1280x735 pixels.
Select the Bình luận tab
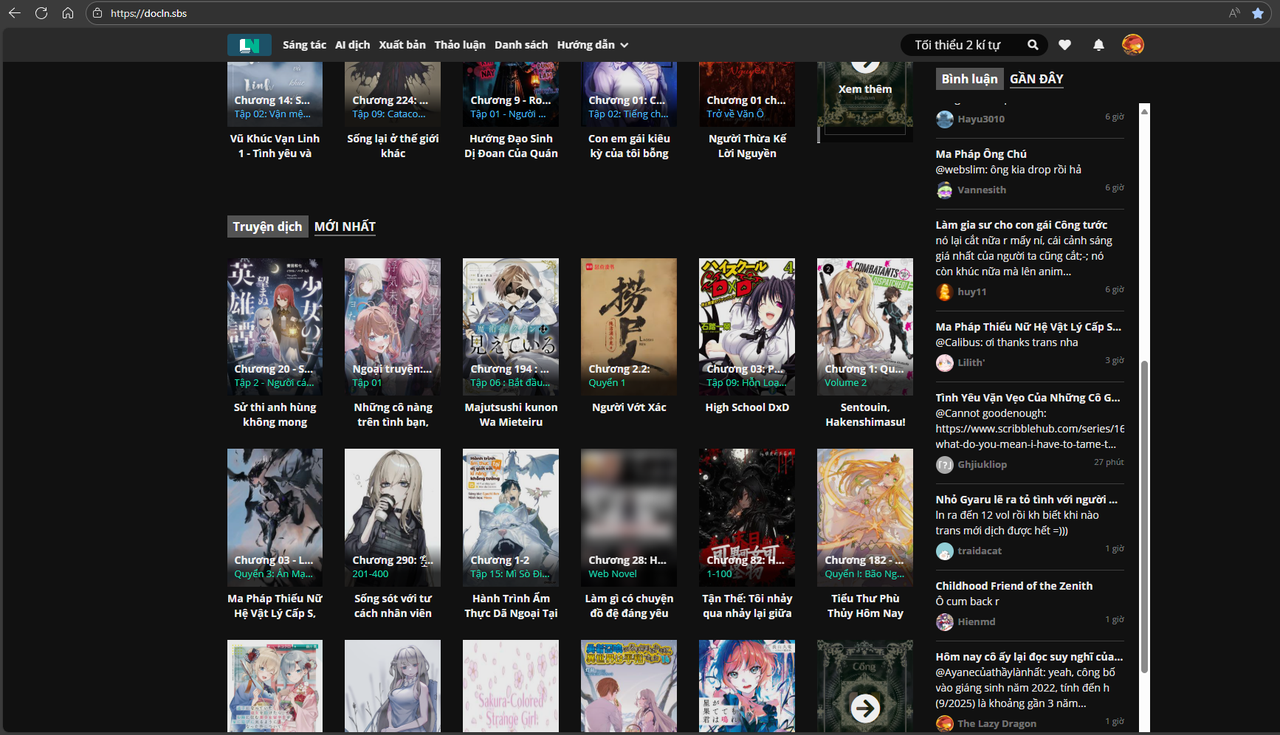coord(970,79)
